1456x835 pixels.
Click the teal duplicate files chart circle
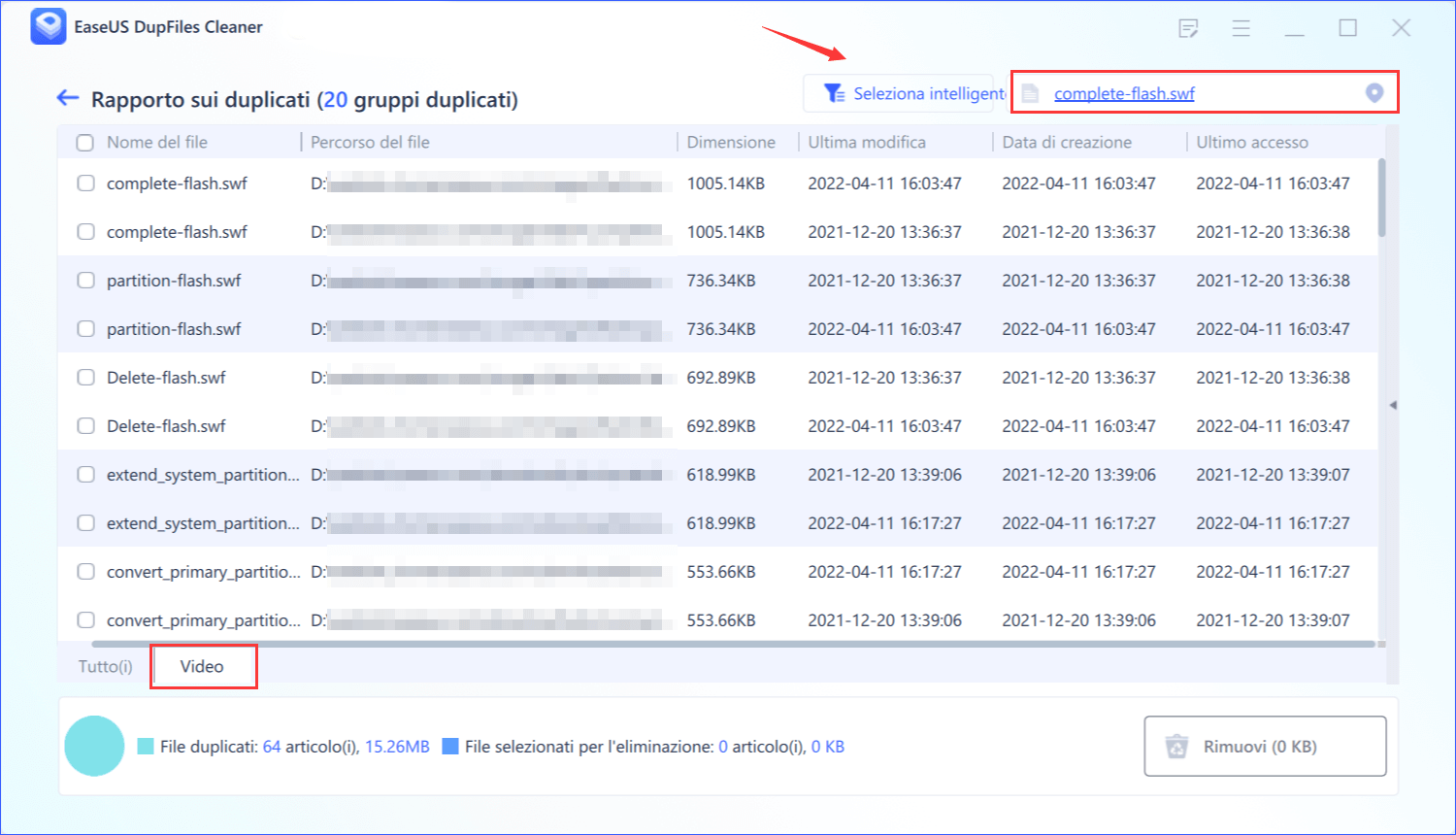pos(94,746)
